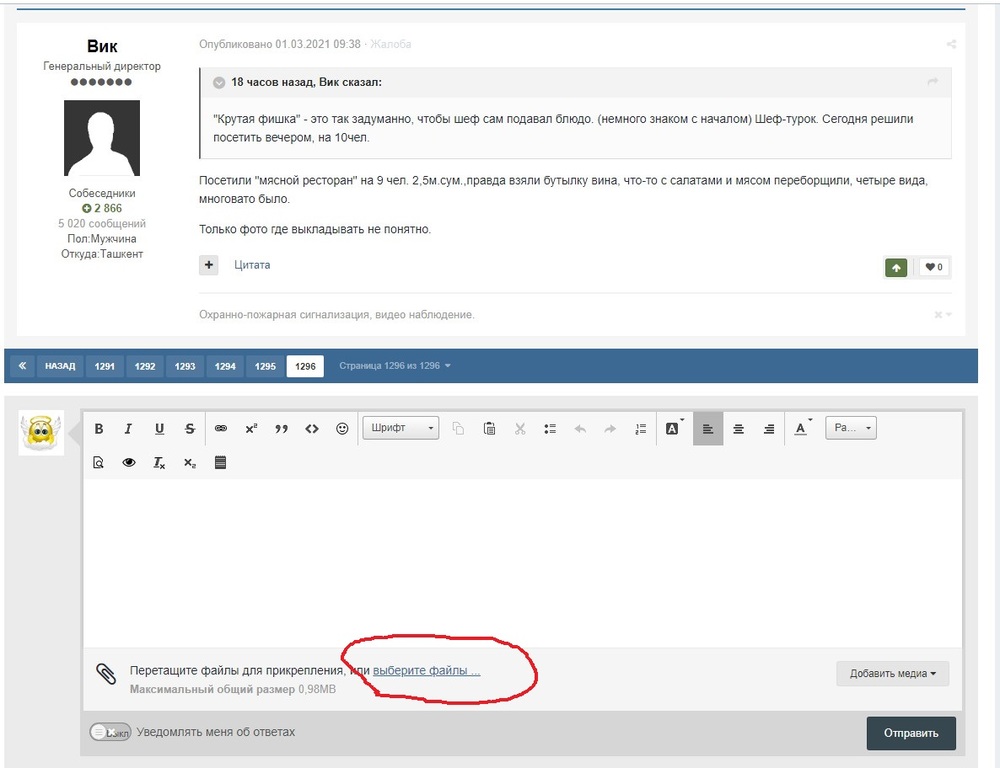Apply italic formatting in the editor
1000x768 pixels.
128,429
